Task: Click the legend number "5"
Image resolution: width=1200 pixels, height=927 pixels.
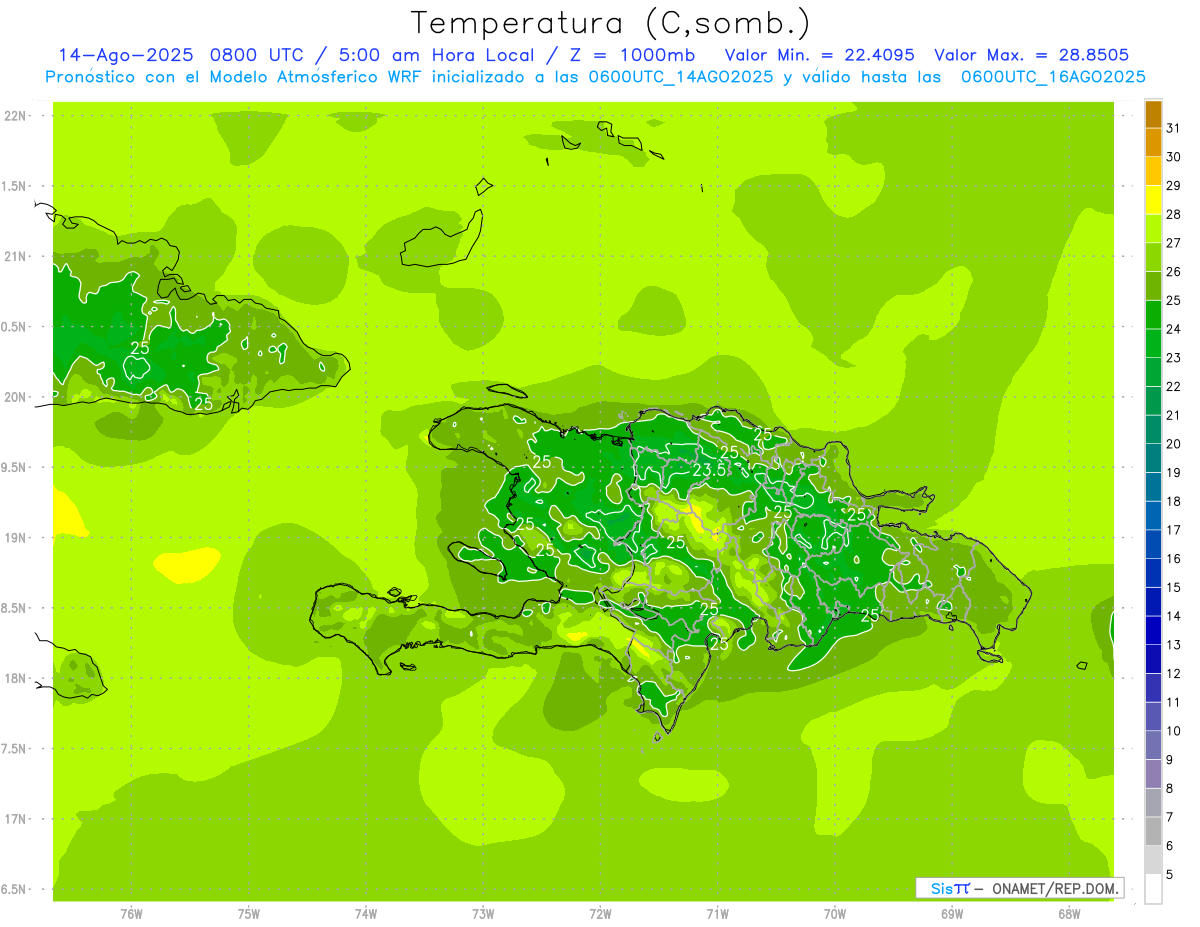Action: pos(1170,875)
